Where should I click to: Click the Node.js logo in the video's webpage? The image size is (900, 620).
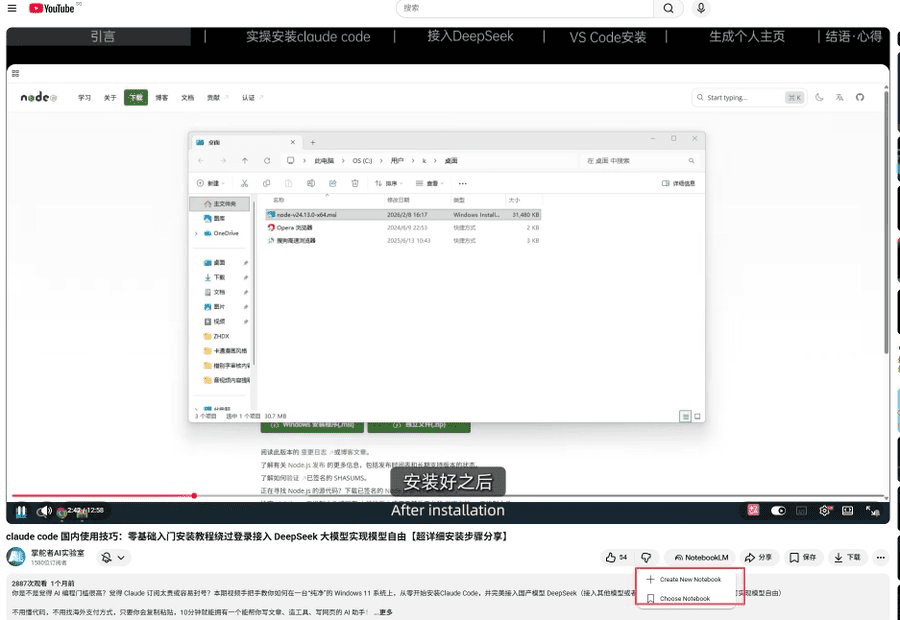(x=38, y=97)
